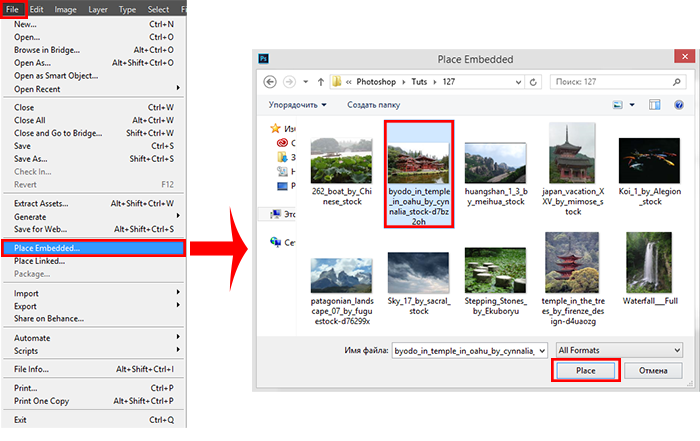Select Waterfall__Full thumbnail
The height and width of the screenshot is (441, 700).
coord(649,262)
